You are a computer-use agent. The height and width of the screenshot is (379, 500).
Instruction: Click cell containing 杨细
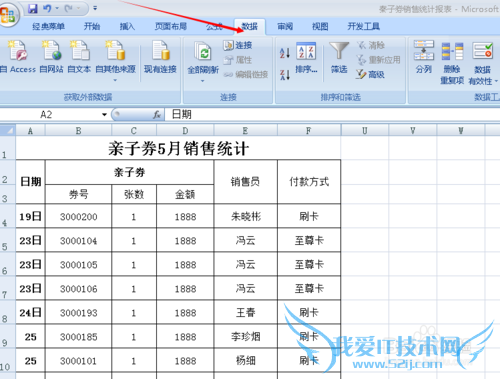[245, 360]
